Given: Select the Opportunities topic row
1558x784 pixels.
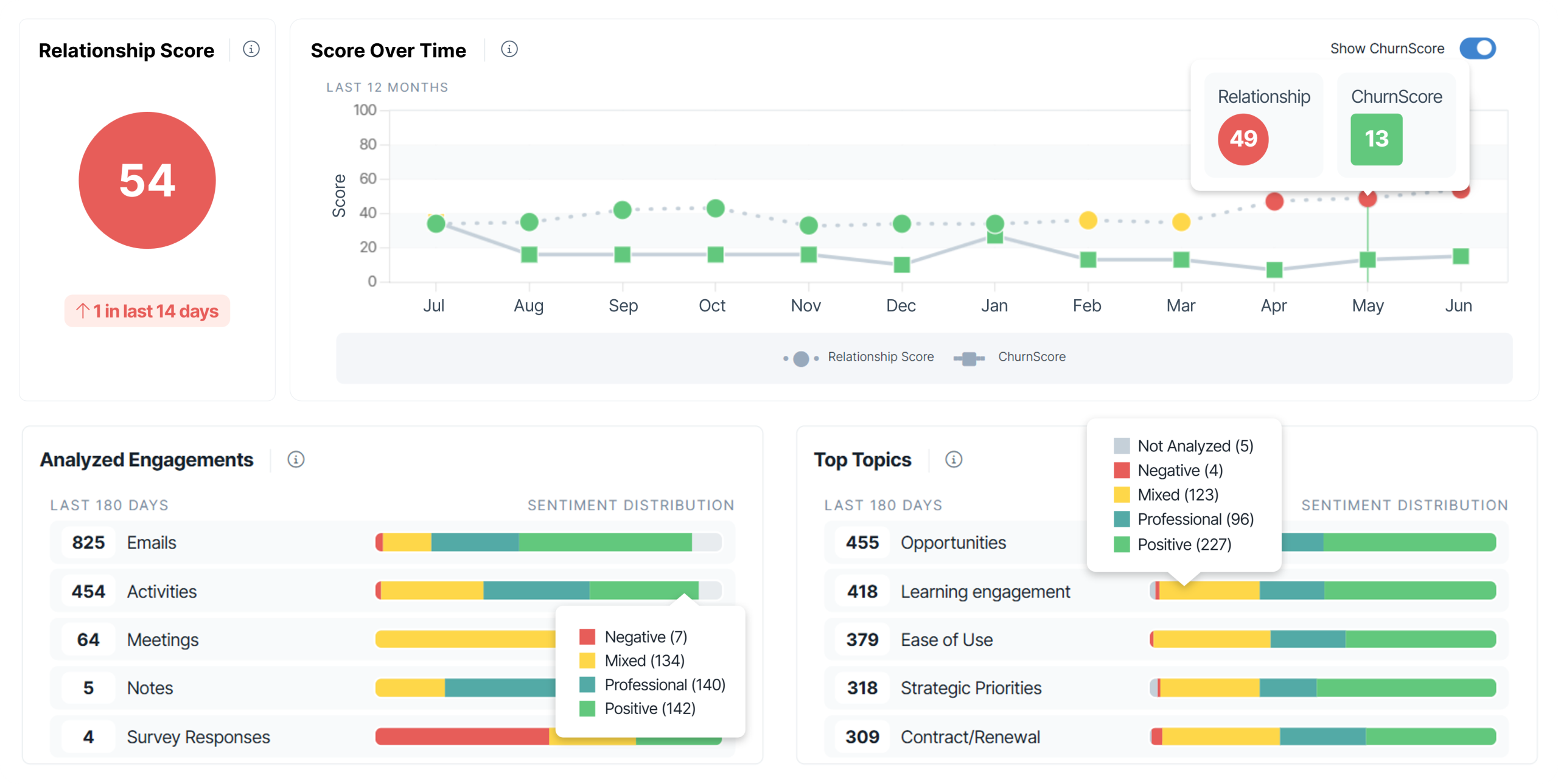Looking at the screenshot, I should 954,543.
